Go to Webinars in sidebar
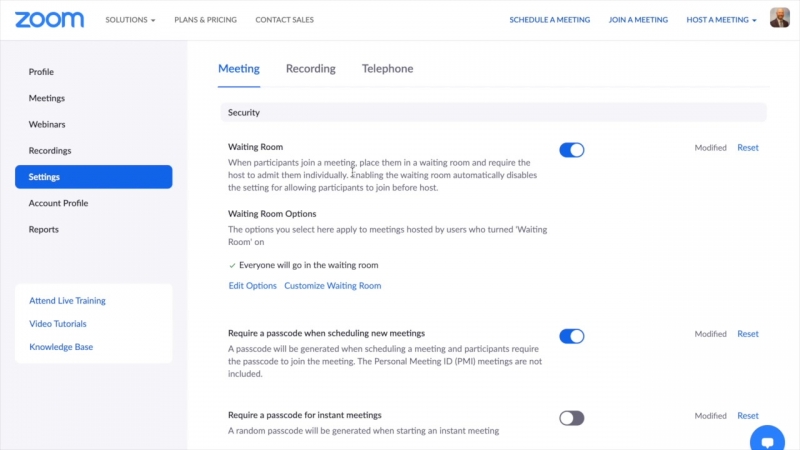 (x=47, y=124)
